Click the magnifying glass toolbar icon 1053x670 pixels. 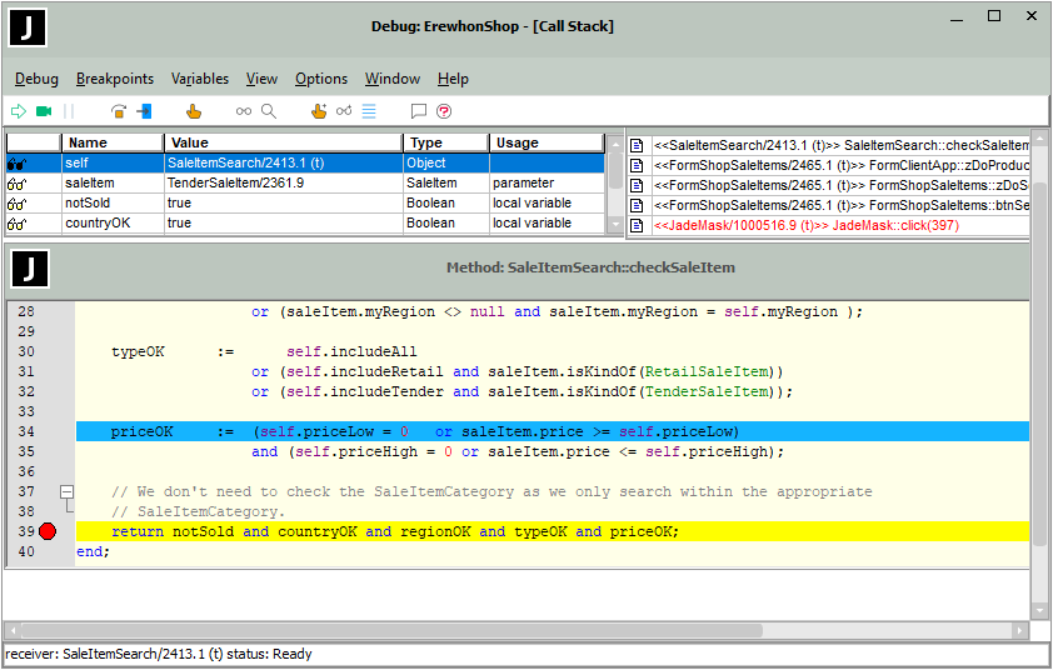click(269, 111)
